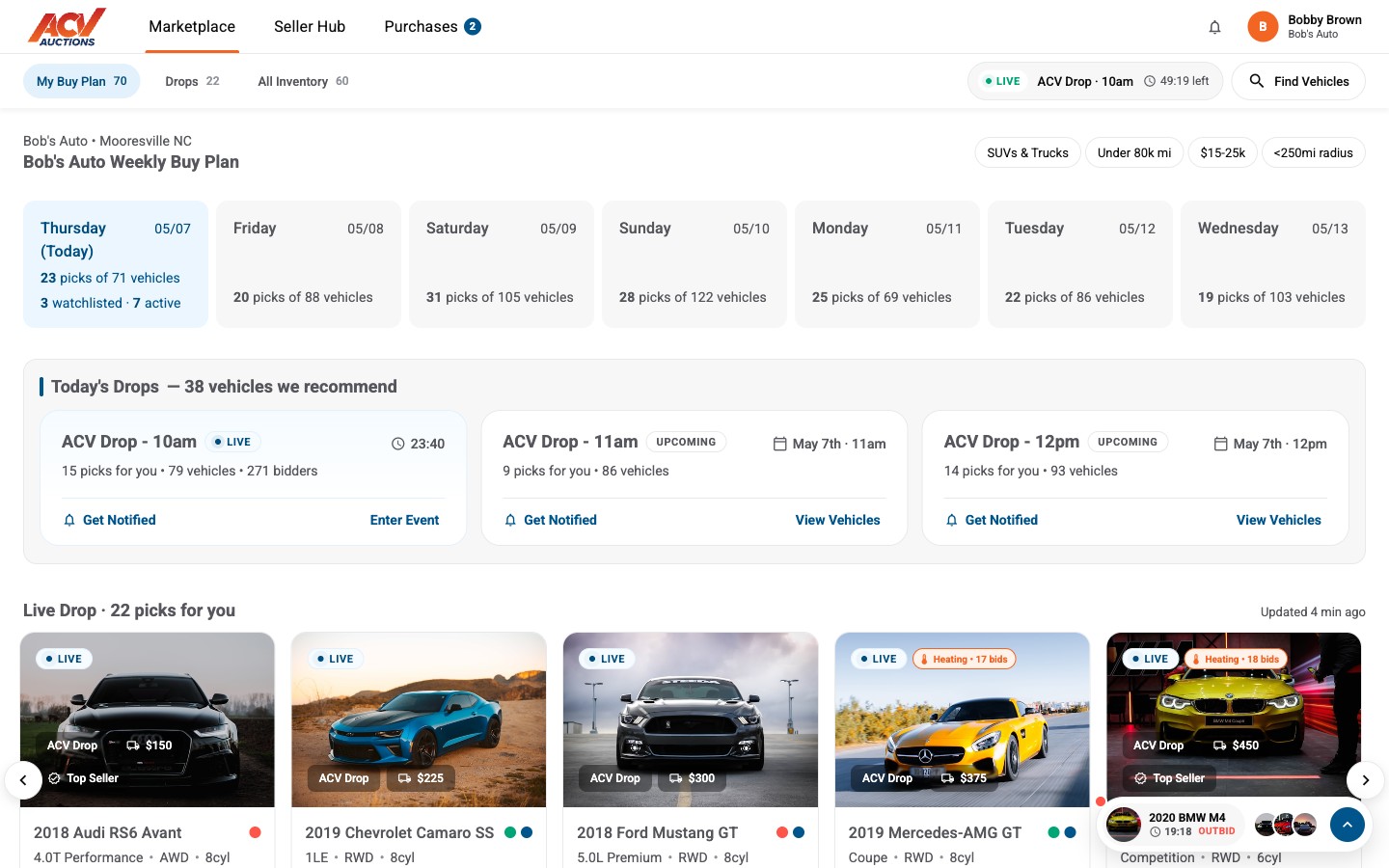
Task: Switch to the My Buy Plan tab
Action: point(82,81)
